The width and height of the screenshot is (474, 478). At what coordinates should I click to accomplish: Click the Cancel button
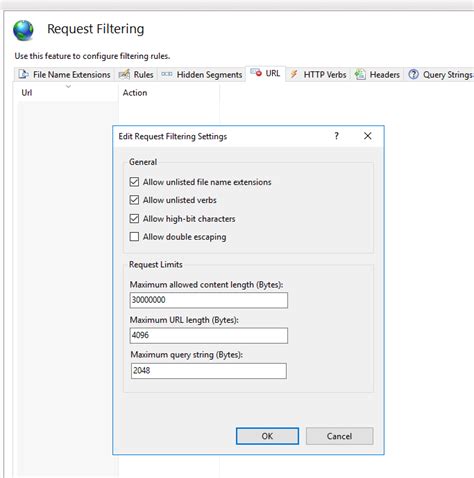339,436
